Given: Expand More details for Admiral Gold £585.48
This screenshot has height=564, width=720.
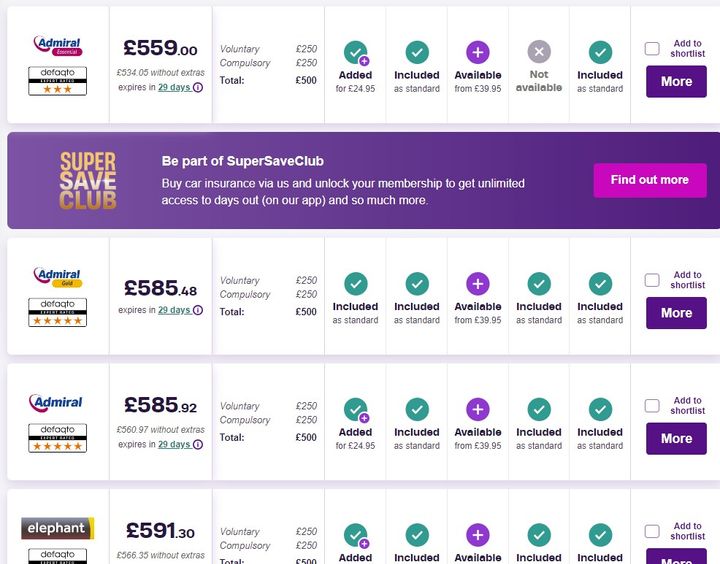Looking at the screenshot, I should [x=676, y=313].
